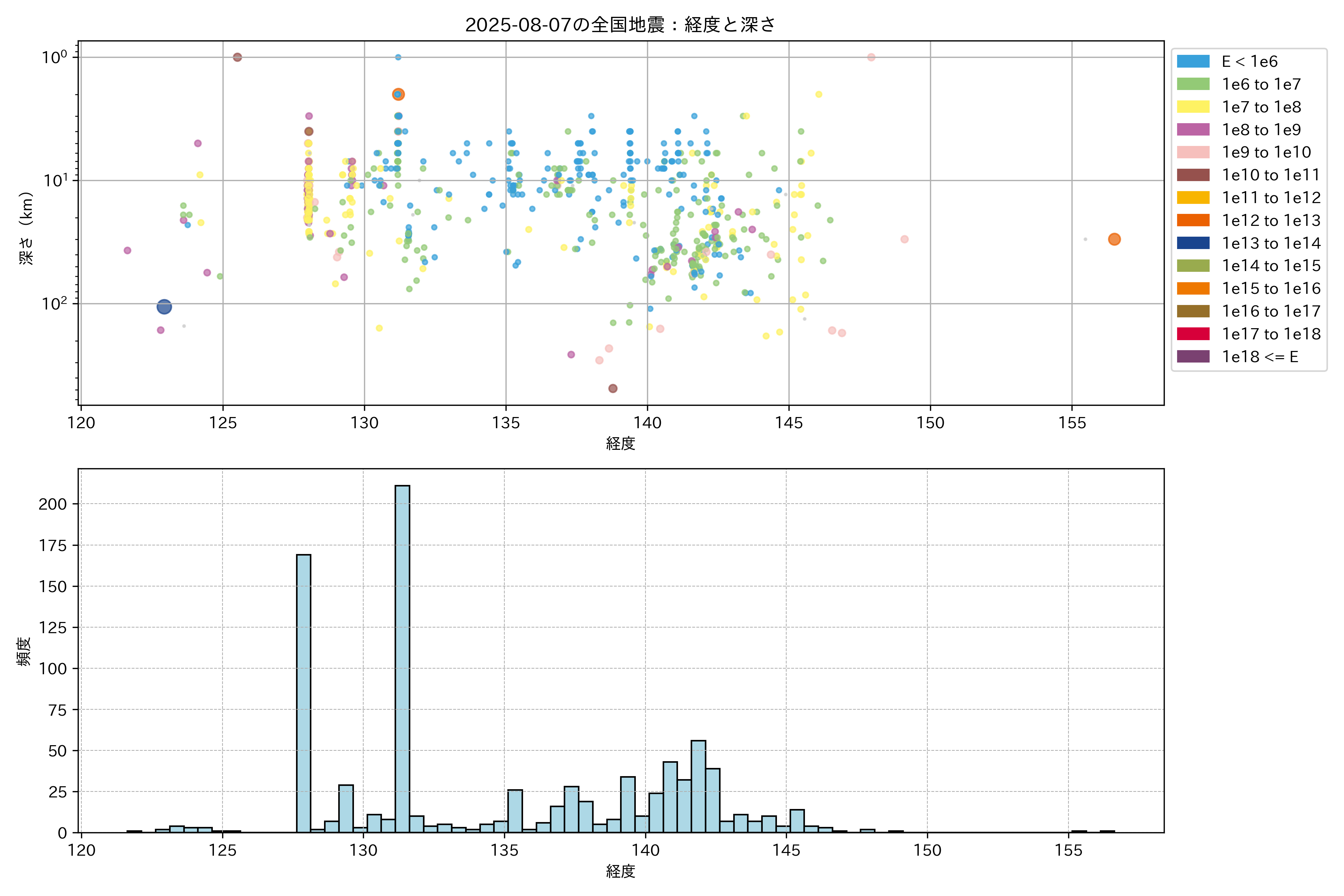Click the red 1e17 to 1e18 swatch
1344x896 pixels.
(1193, 334)
